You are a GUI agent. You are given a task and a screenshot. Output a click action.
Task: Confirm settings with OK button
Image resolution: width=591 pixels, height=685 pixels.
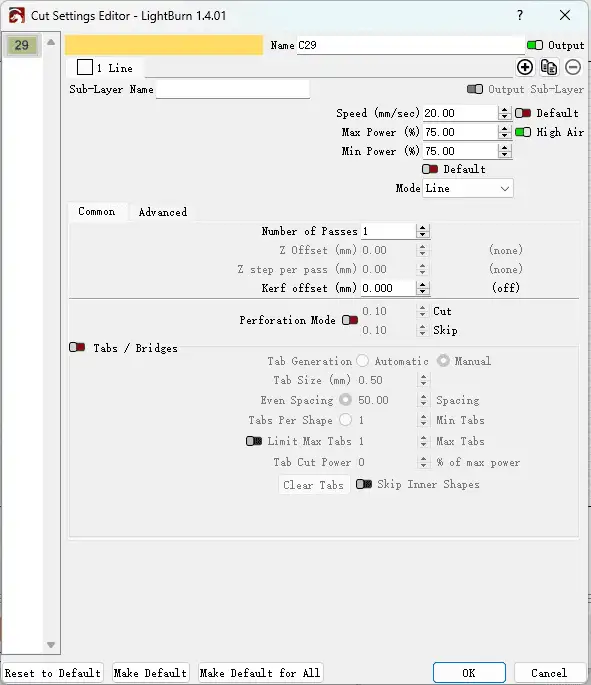tap(469, 673)
